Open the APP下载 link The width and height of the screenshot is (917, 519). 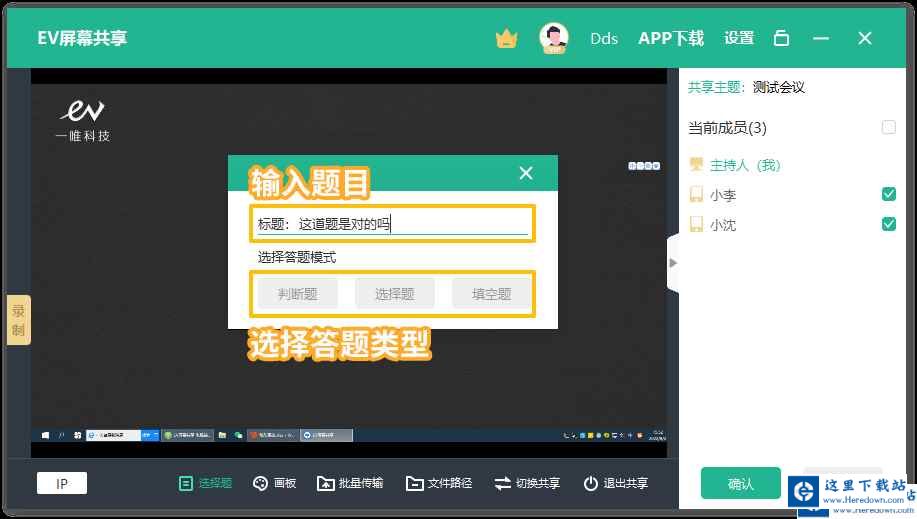click(x=671, y=39)
